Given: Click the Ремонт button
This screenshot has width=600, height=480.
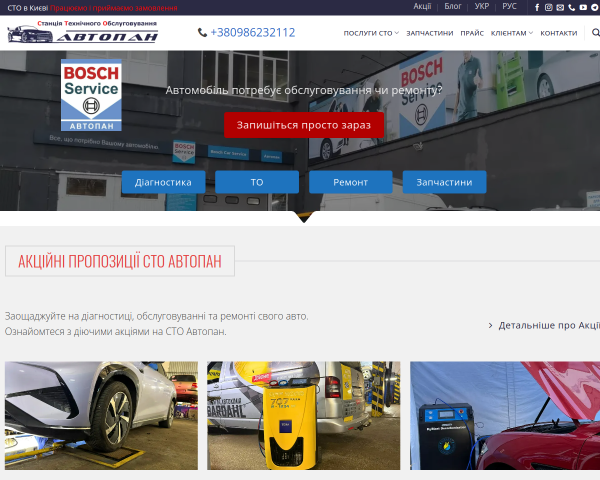Looking at the screenshot, I should click(x=351, y=182).
